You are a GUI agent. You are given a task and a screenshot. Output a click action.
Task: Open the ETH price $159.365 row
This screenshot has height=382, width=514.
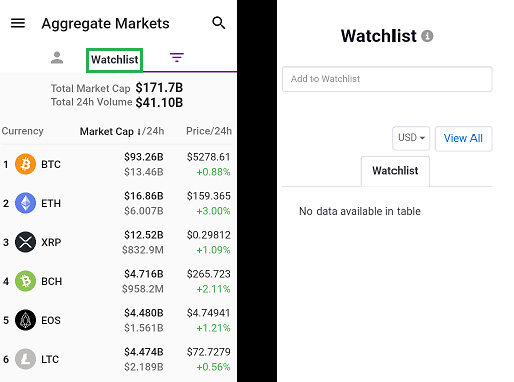click(x=117, y=203)
